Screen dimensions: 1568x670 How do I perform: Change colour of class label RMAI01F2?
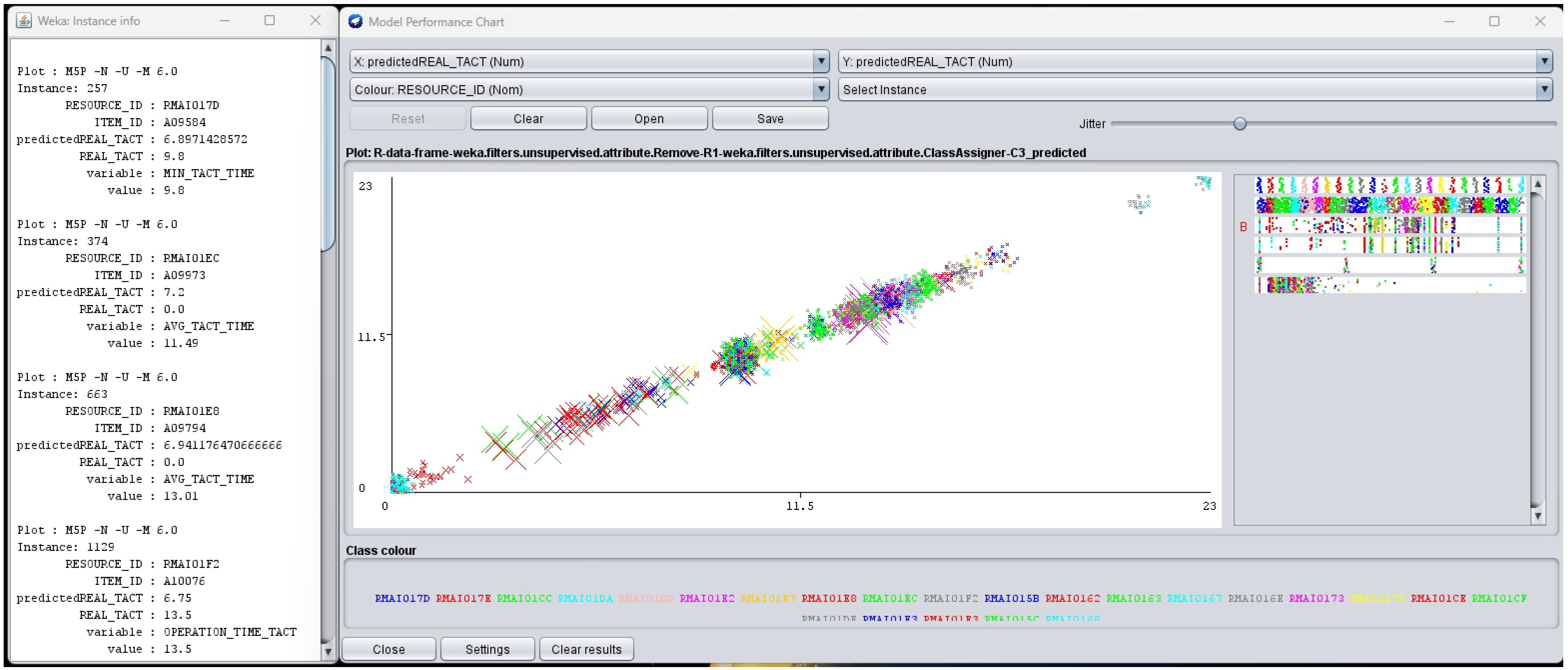951,598
